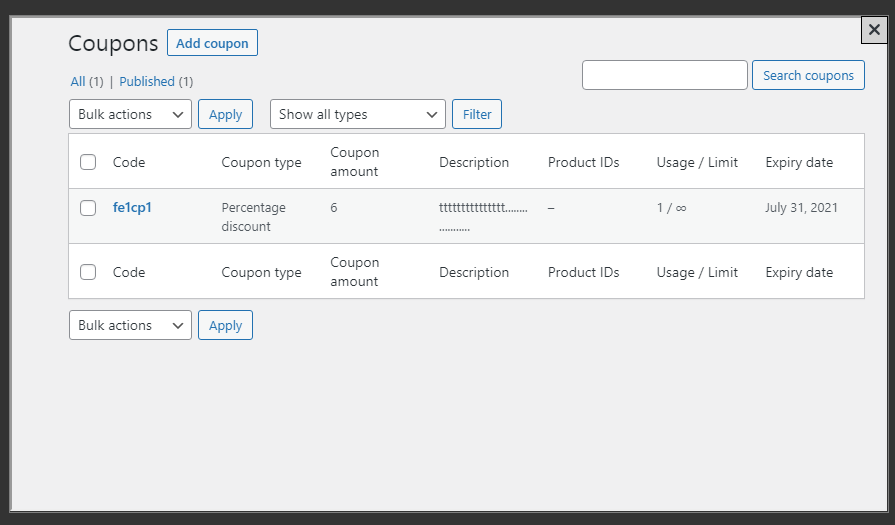Screen dimensions: 895x525
Task: Open the top Bulk actions dropdown
Action: [x=130, y=115]
